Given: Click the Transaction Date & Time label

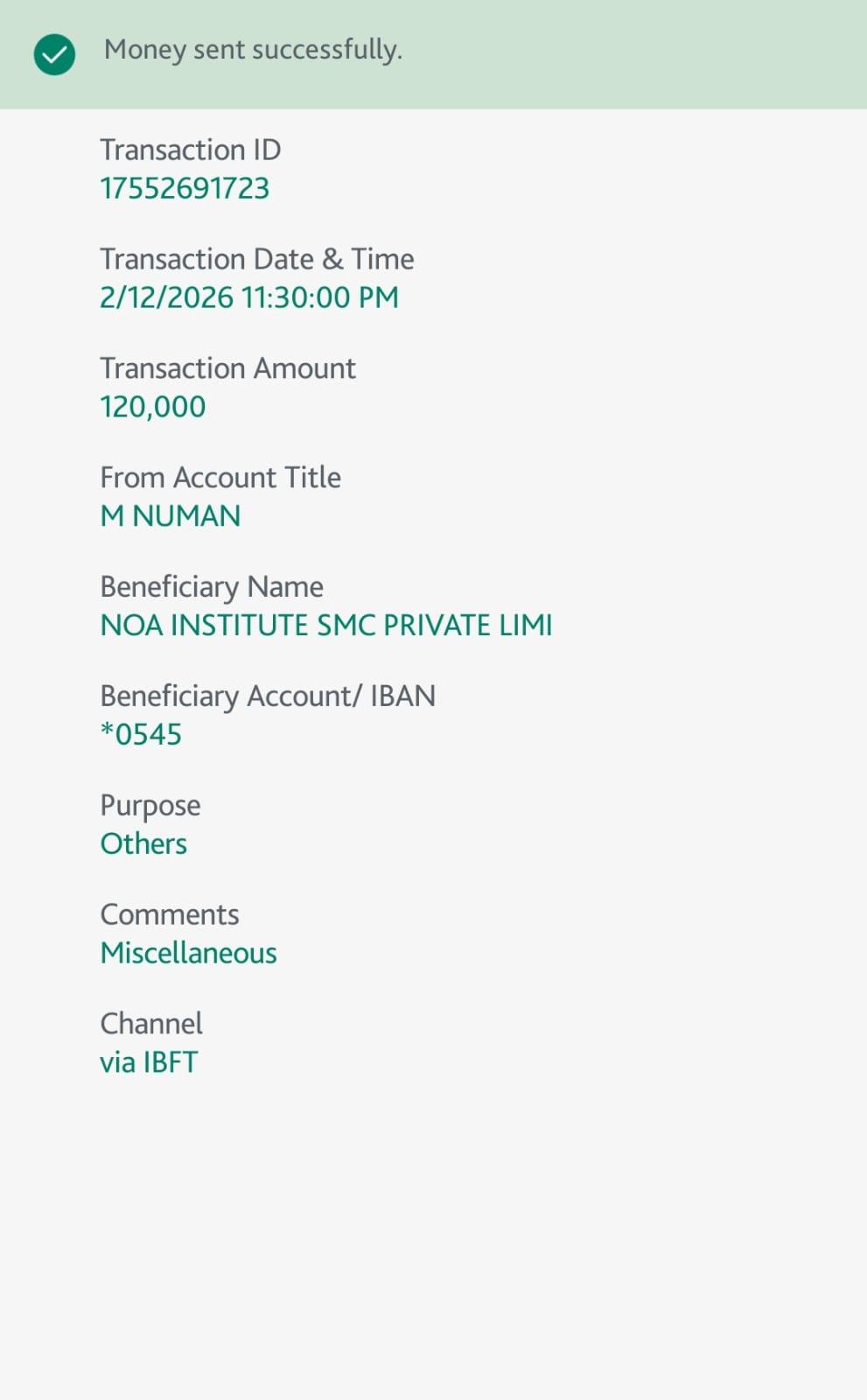Looking at the screenshot, I should [x=256, y=259].
